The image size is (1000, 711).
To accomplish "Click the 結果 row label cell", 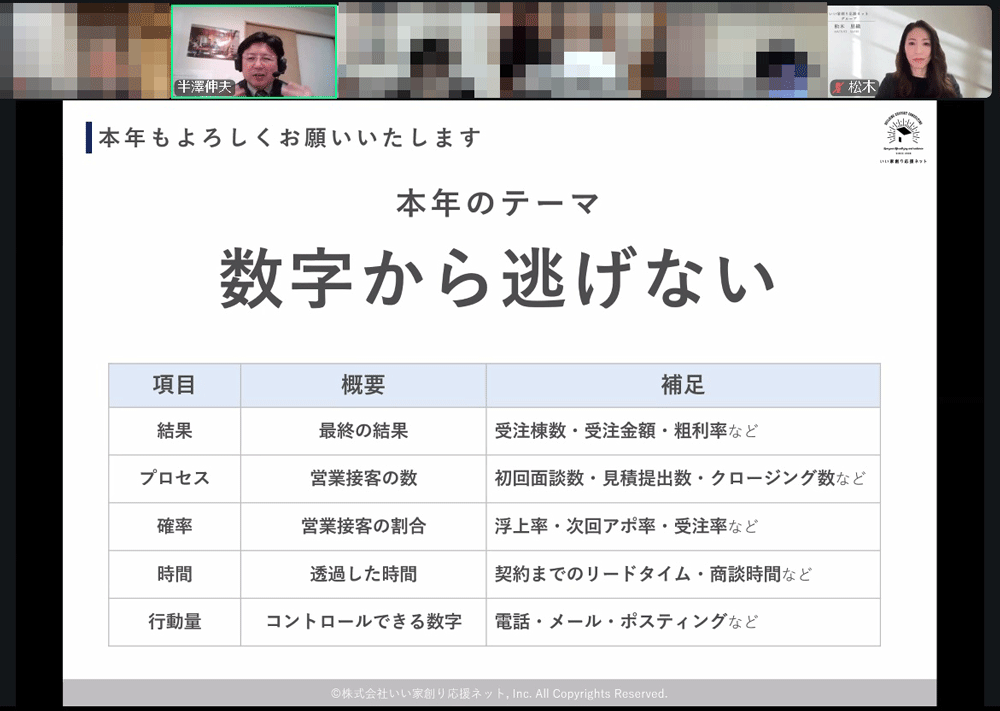I will point(174,431).
